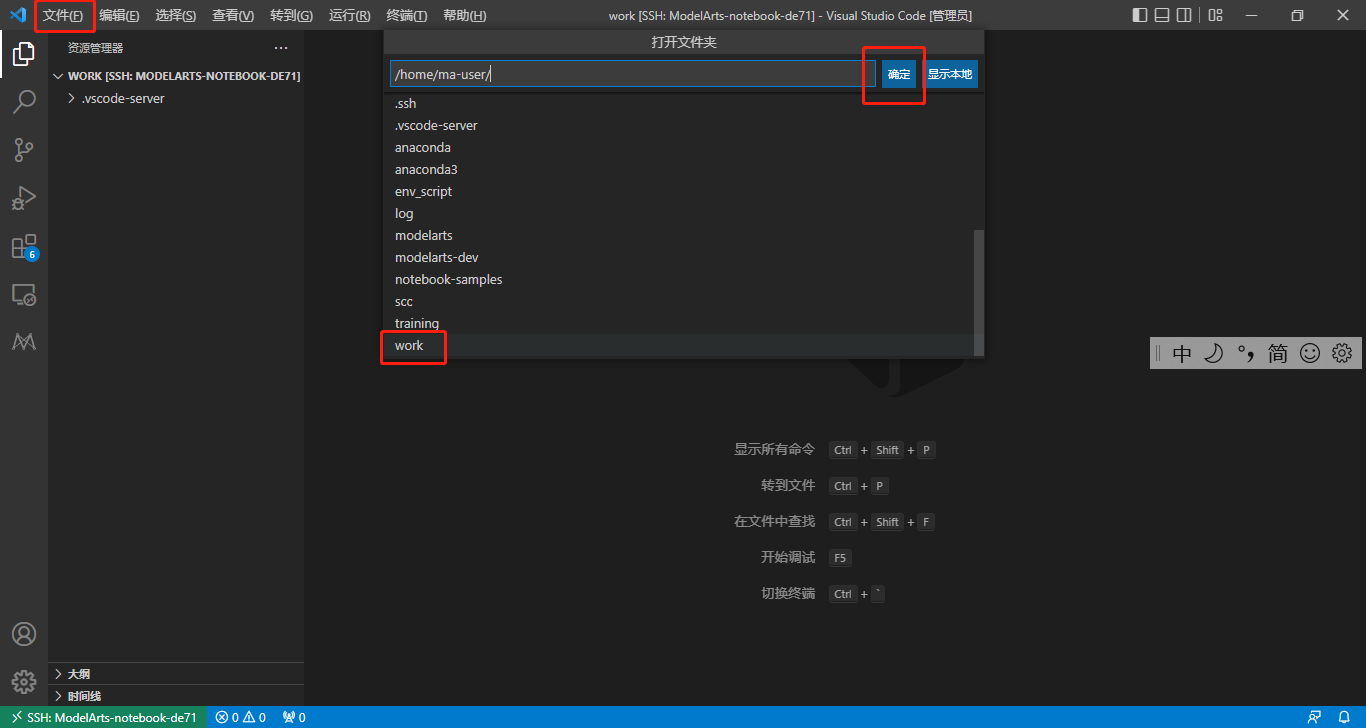Expand the 大纲 outline section

pyautogui.click(x=176, y=674)
